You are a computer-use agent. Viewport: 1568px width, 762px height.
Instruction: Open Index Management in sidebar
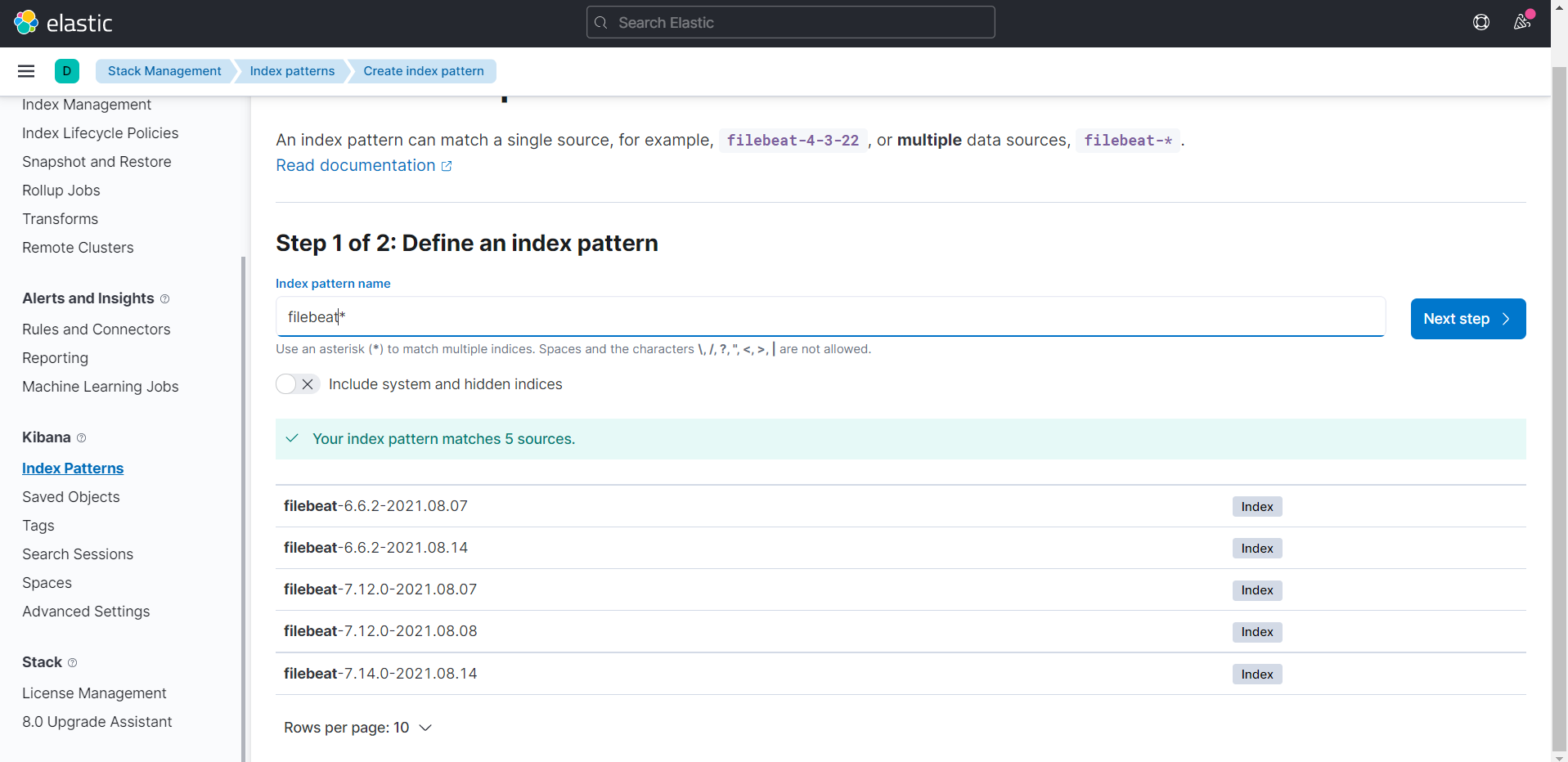point(87,105)
